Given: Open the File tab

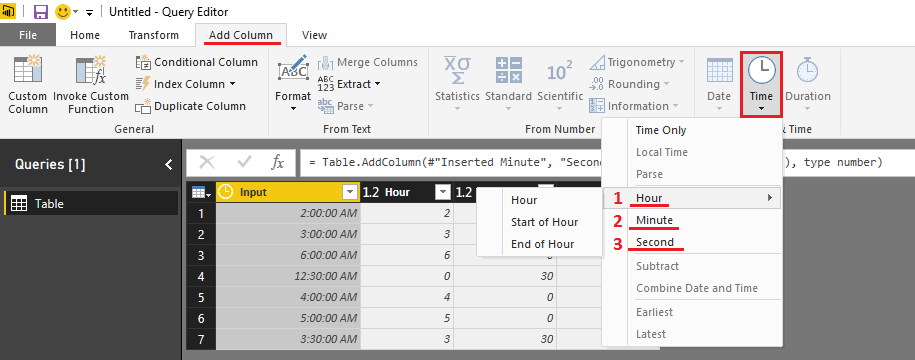Looking at the screenshot, I should pos(27,35).
